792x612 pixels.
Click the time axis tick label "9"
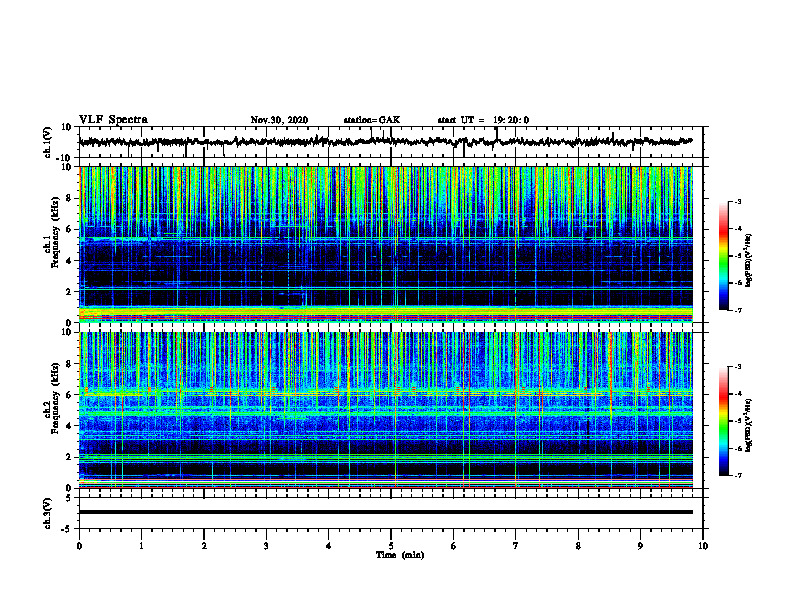coord(640,546)
